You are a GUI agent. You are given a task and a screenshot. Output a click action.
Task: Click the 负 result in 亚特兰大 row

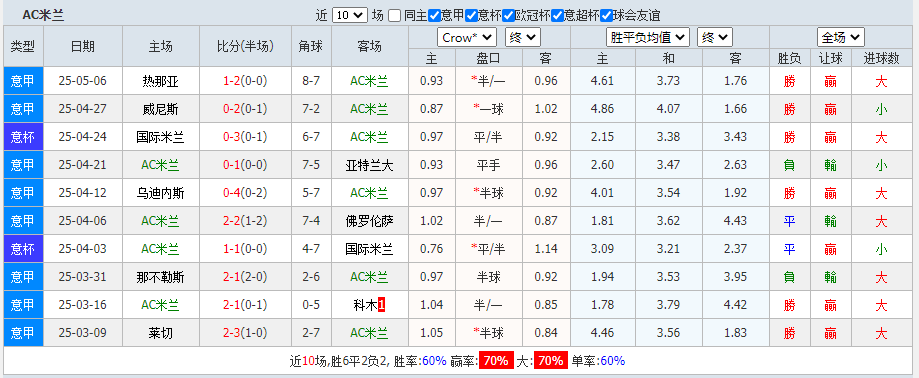789,165
